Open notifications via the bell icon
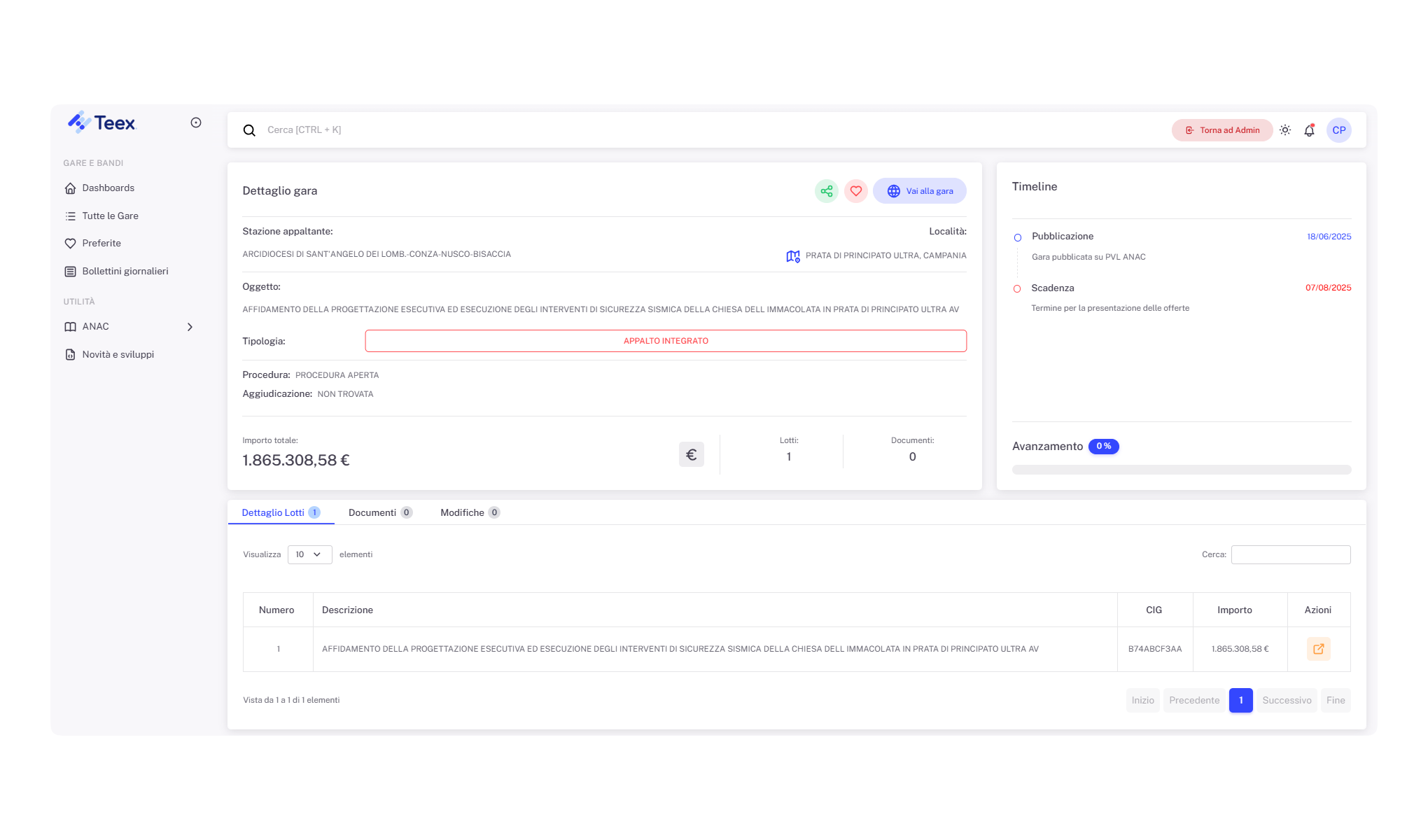 pos(1308,130)
